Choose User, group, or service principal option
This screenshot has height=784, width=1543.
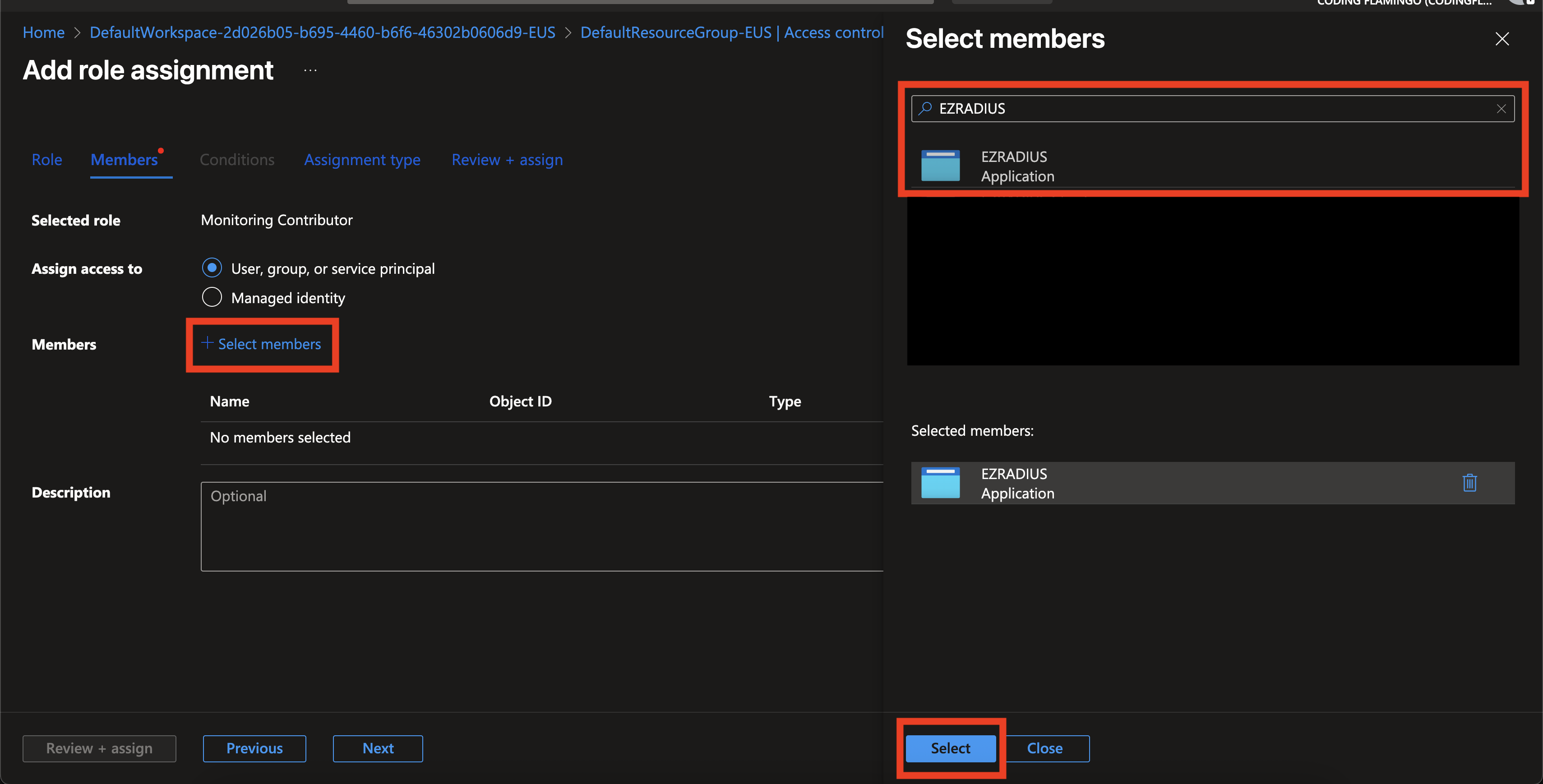[x=212, y=267]
